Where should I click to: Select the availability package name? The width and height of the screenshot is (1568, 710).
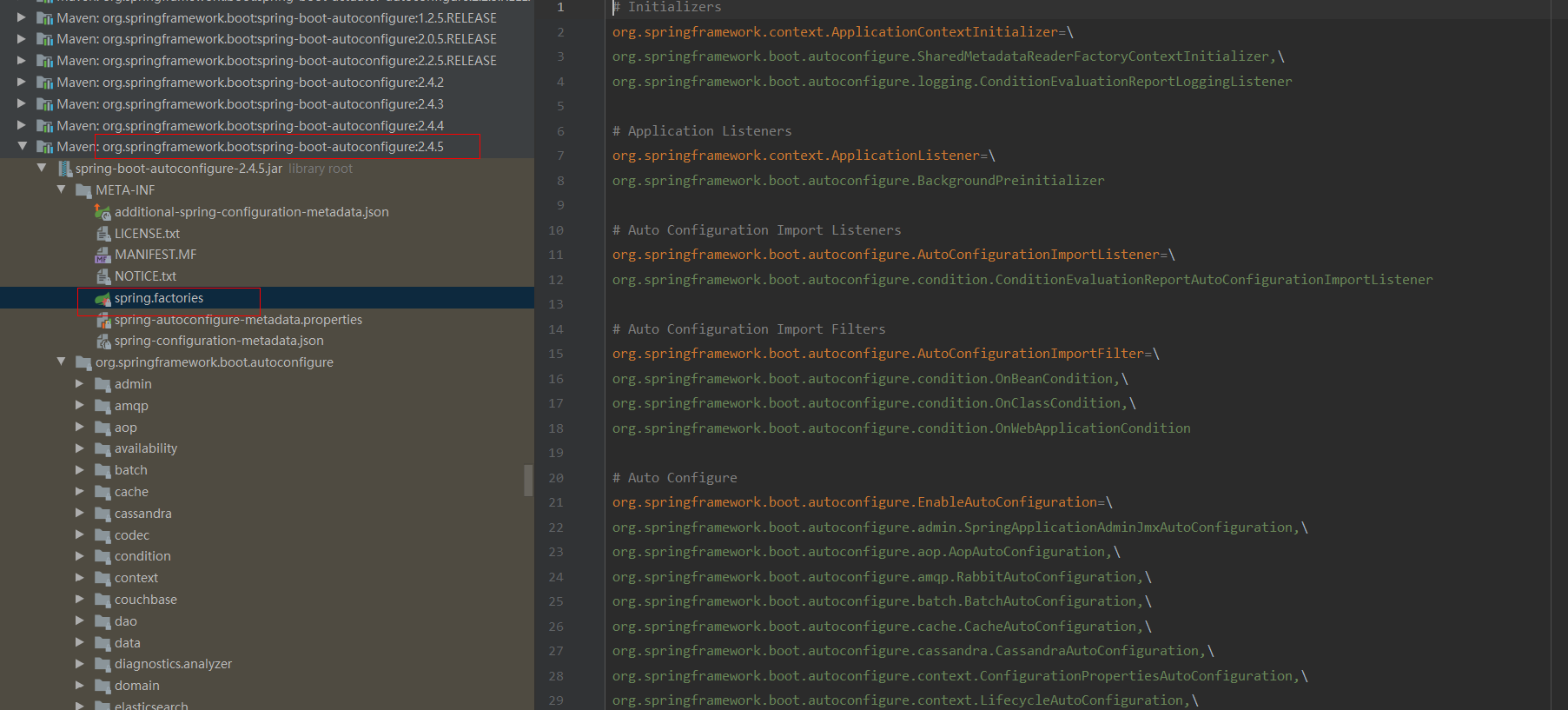(x=146, y=448)
